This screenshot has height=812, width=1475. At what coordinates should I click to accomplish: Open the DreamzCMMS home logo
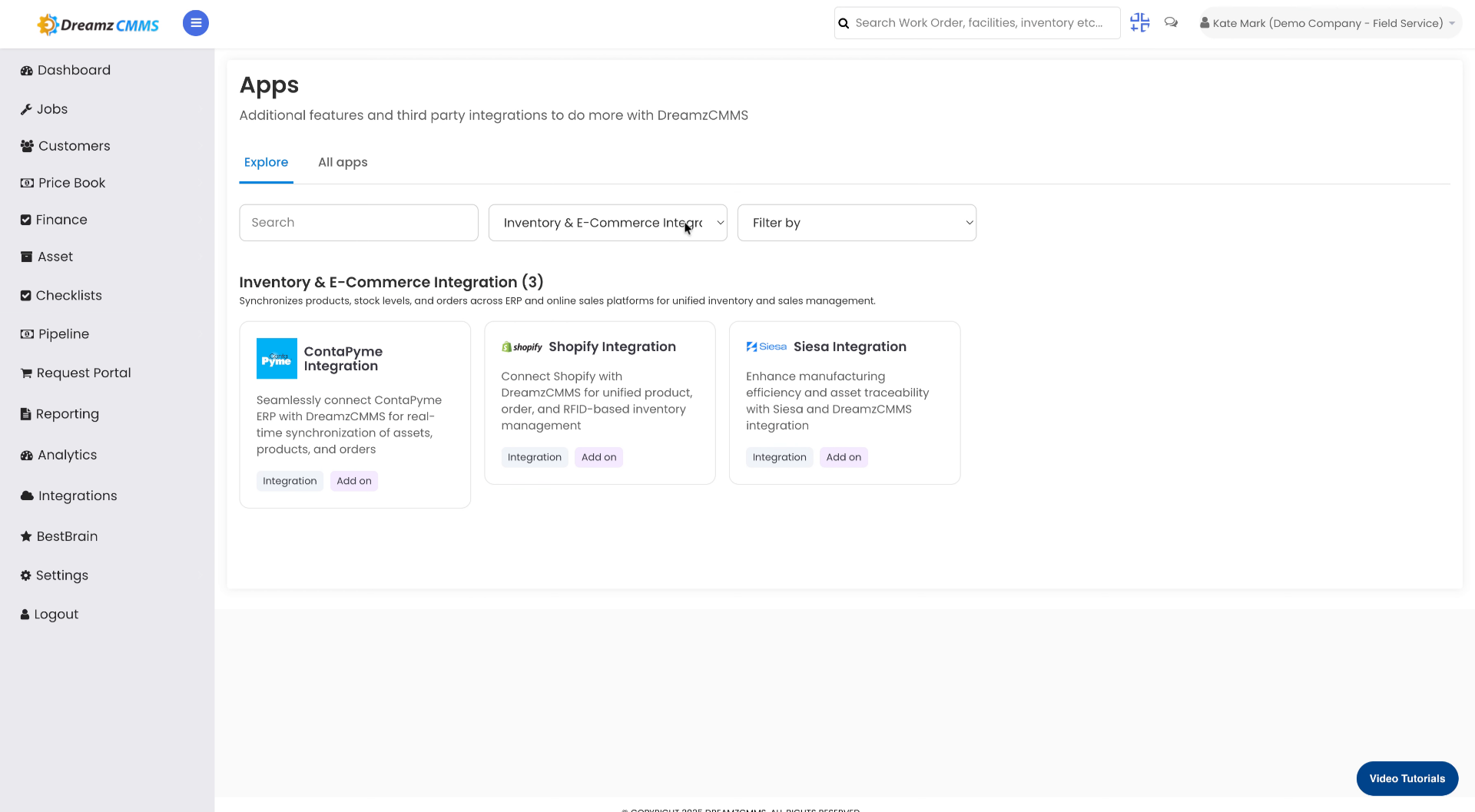(98, 23)
